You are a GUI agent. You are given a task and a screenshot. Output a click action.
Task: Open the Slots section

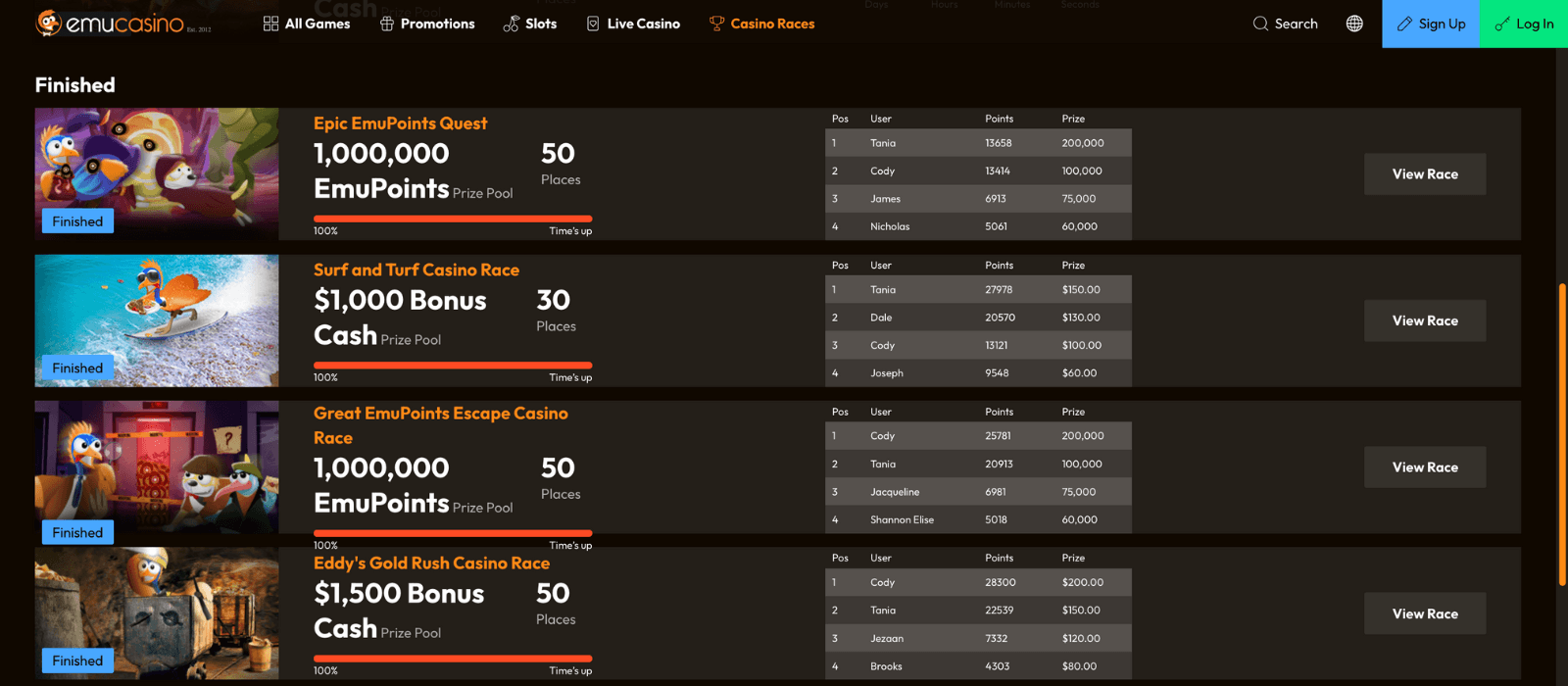pyautogui.click(x=529, y=24)
